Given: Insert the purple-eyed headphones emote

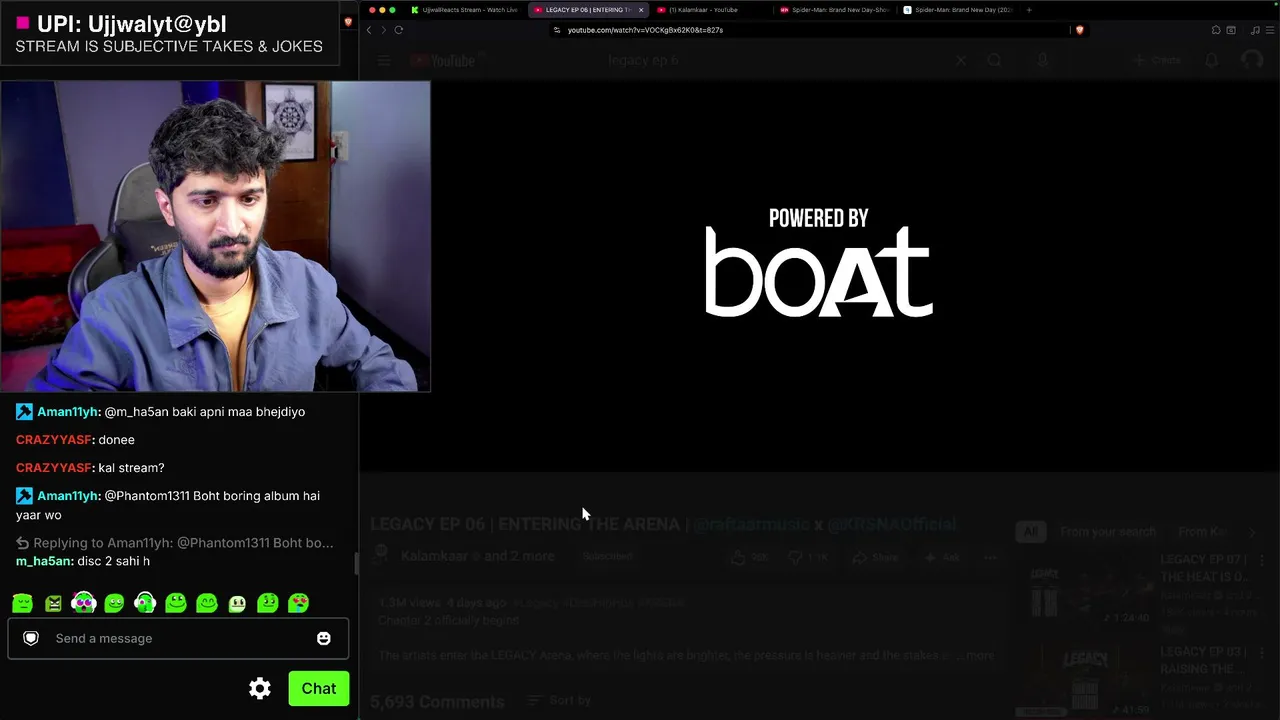Looking at the screenshot, I should pos(84,603).
